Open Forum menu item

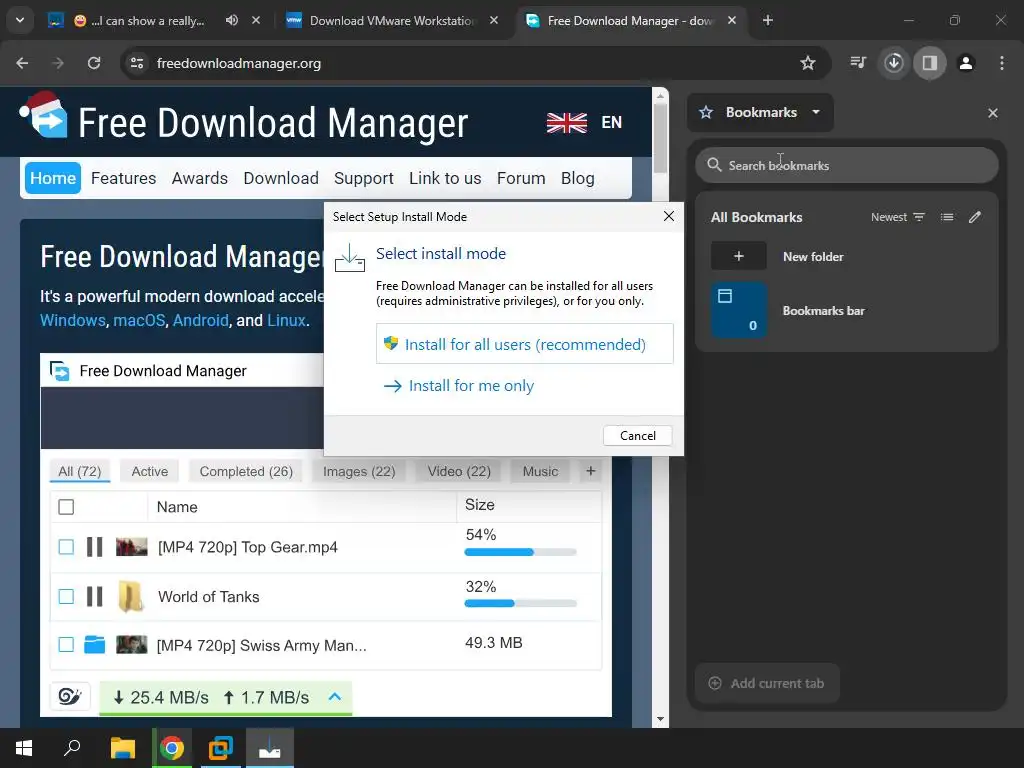point(520,178)
